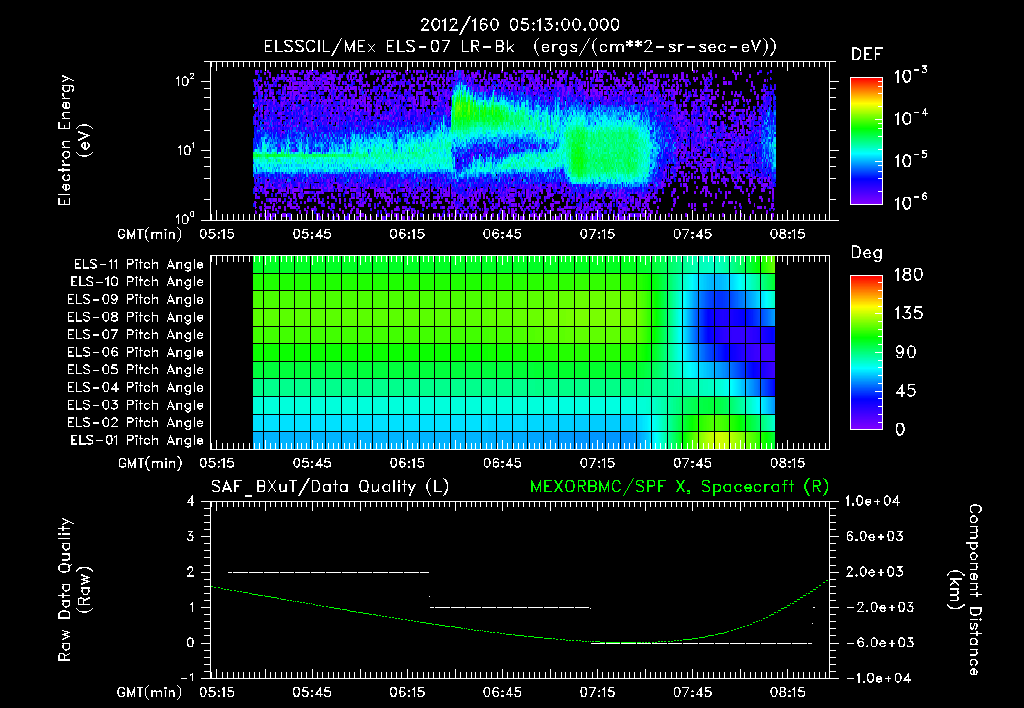Click the 90 tick on the Deg scale

[905, 352]
